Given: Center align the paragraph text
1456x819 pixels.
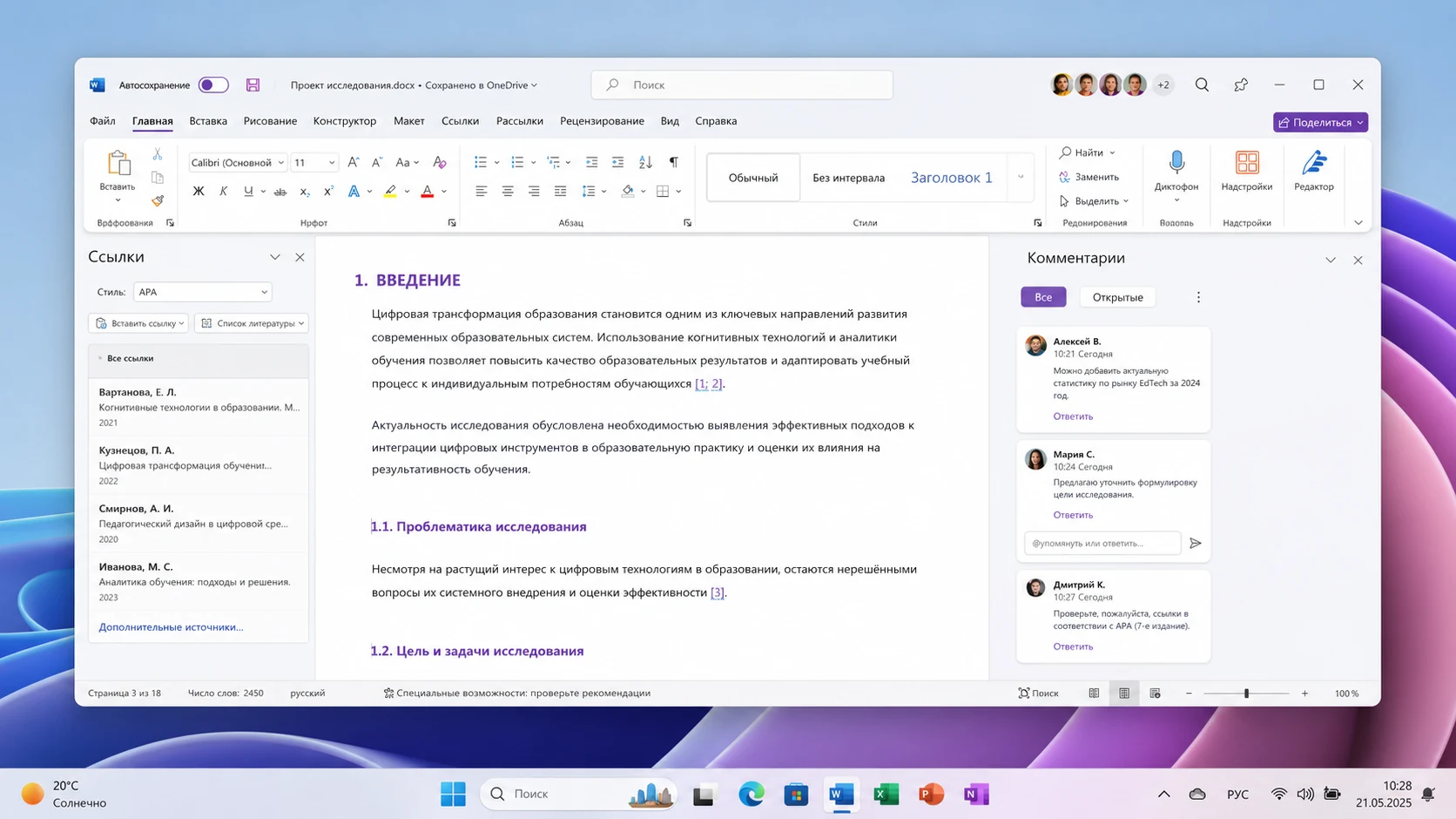Looking at the screenshot, I should tap(508, 191).
